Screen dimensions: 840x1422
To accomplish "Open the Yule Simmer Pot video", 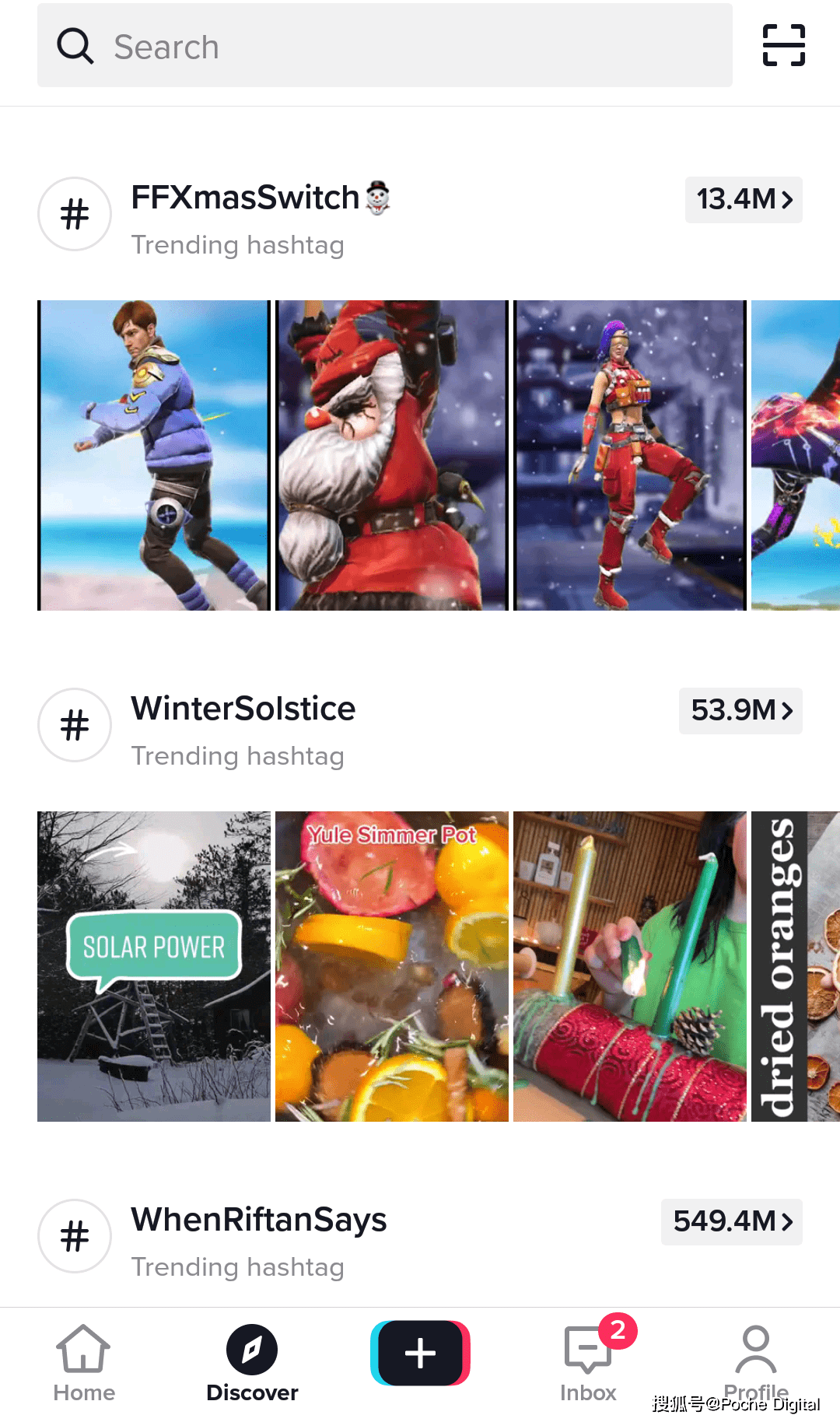I will 392,966.
